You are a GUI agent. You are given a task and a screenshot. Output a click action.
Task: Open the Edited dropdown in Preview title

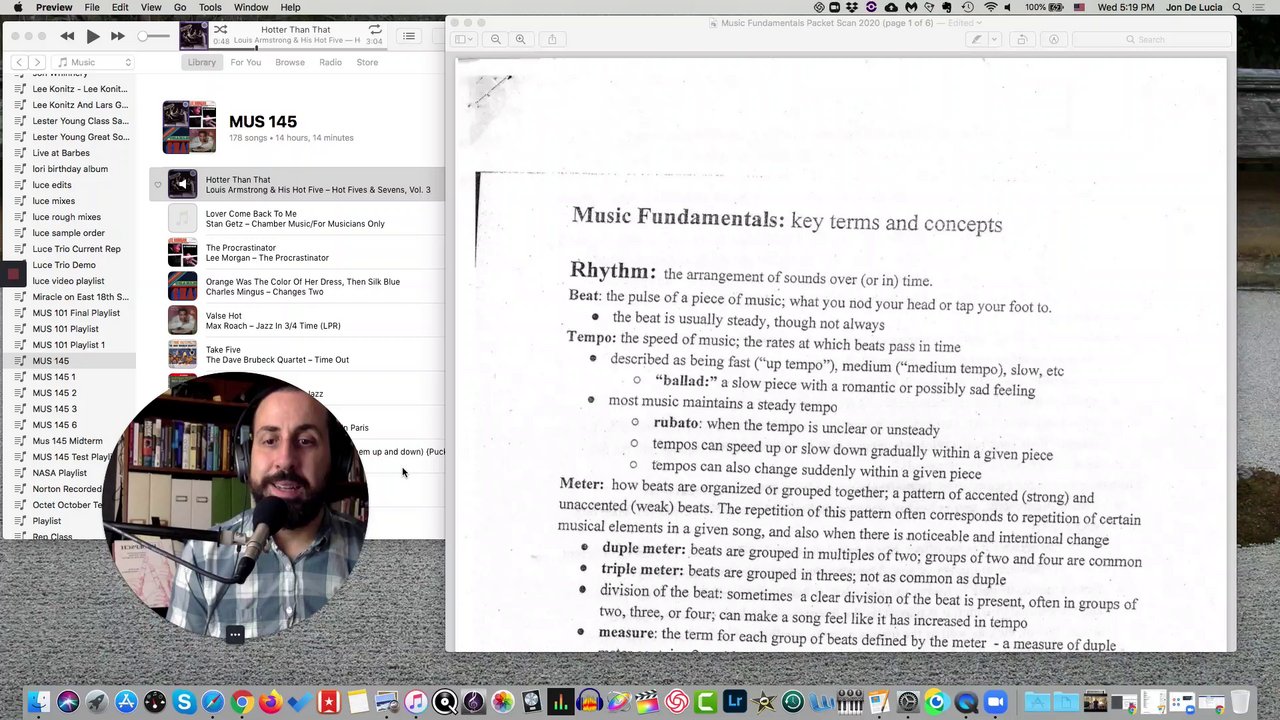pos(967,23)
